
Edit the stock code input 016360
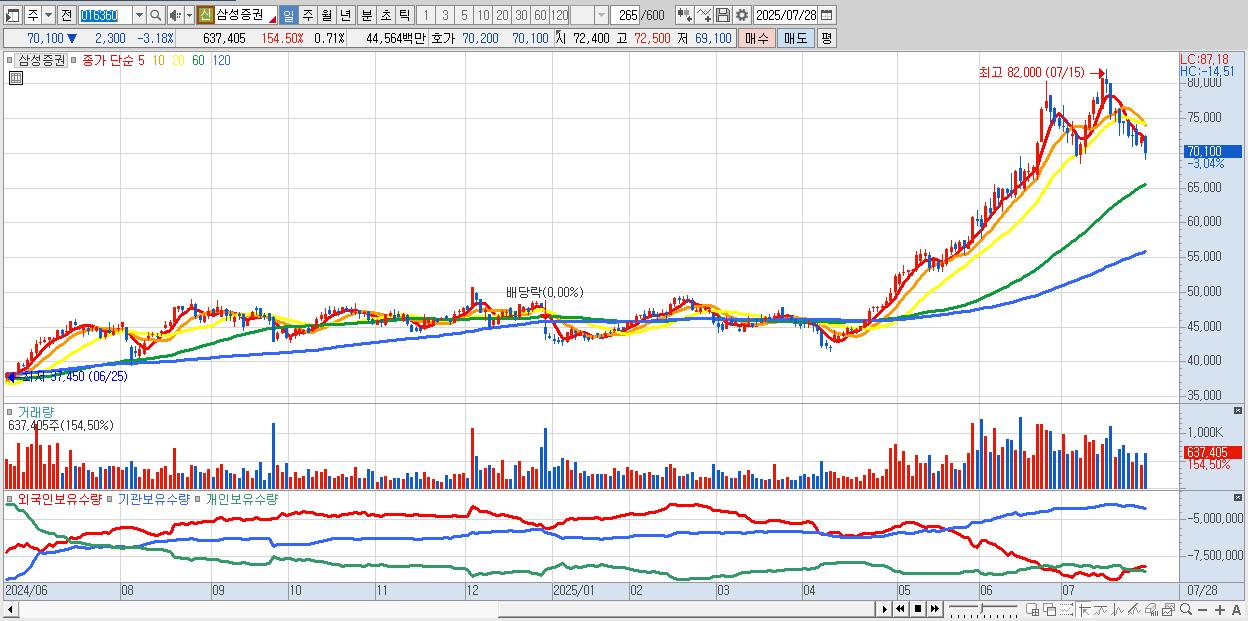[x=105, y=15]
